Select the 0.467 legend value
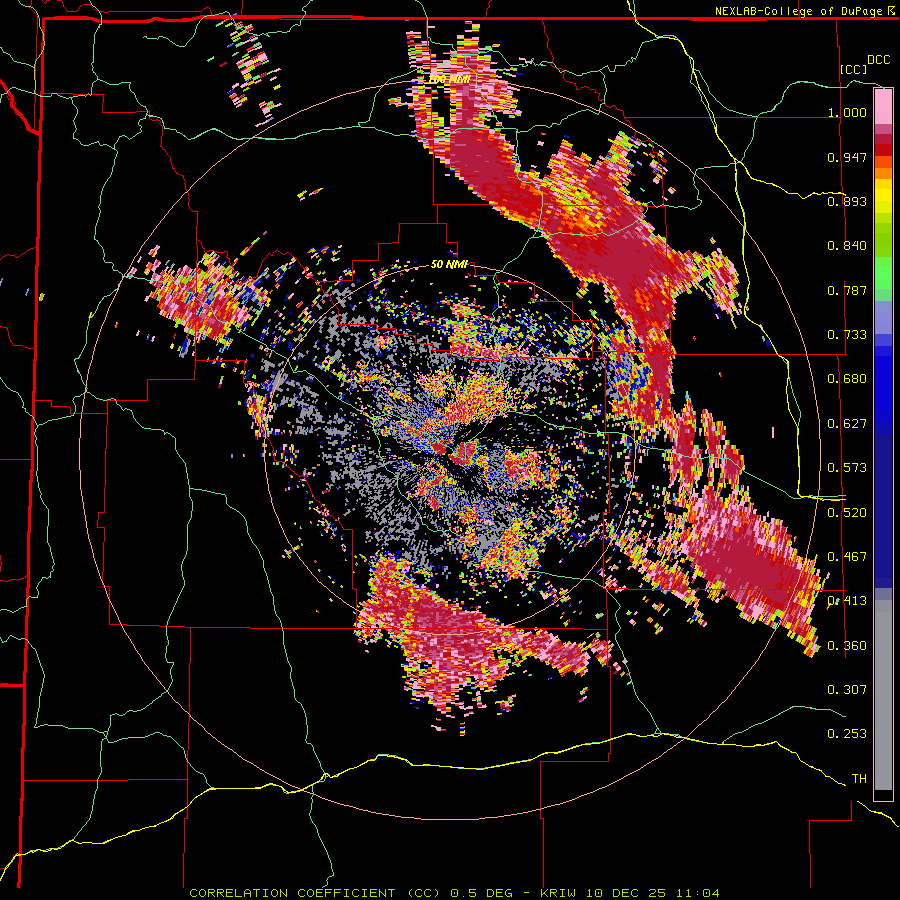 click(847, 557)
